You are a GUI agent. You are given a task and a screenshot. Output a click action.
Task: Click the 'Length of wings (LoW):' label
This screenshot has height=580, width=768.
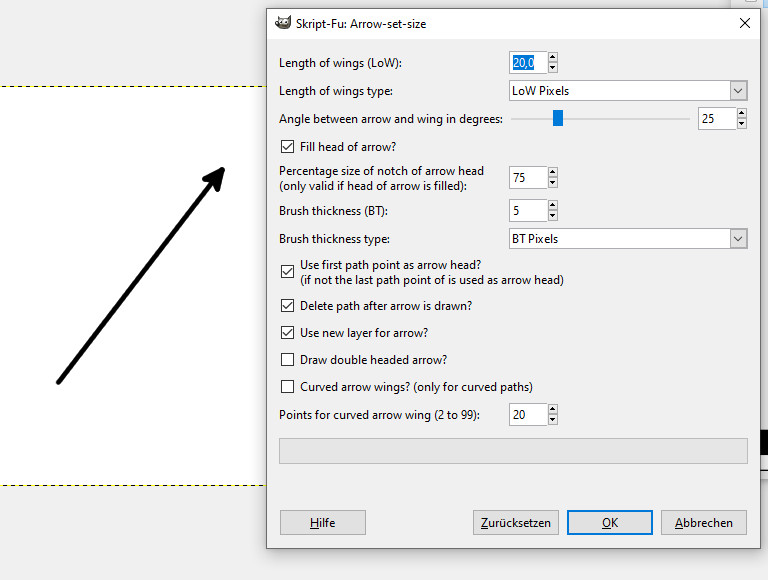tap(340, 63)
